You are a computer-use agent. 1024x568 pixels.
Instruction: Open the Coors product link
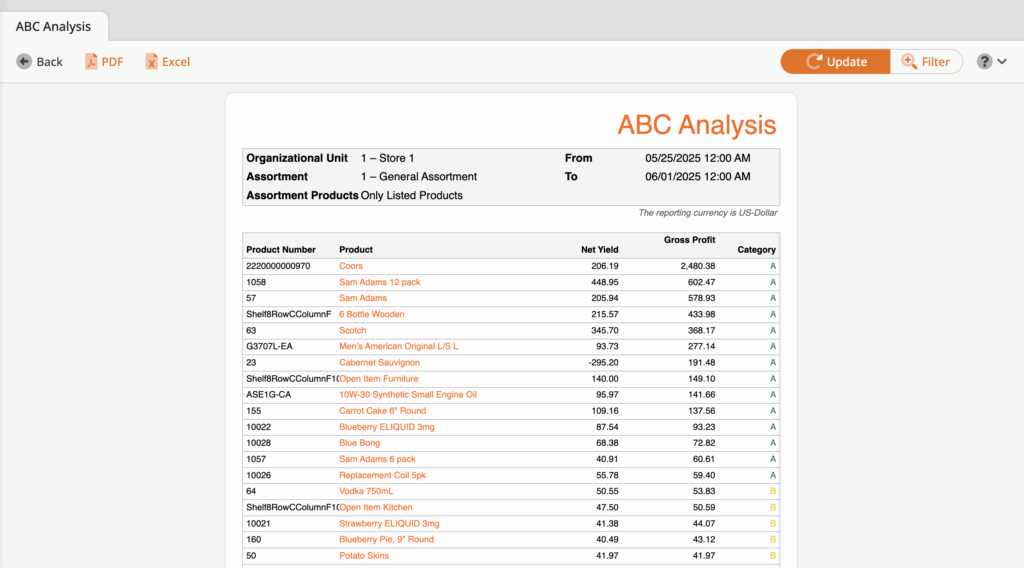(x=351, y=266)
